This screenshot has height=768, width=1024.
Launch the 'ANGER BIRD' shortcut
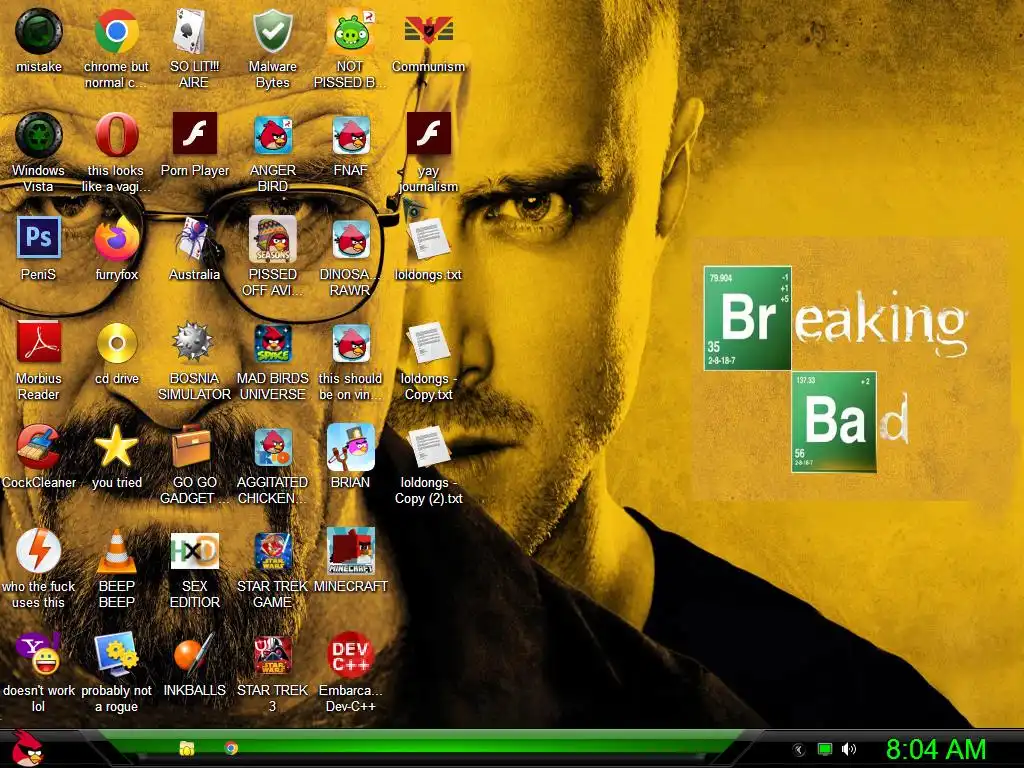[272, 135]
